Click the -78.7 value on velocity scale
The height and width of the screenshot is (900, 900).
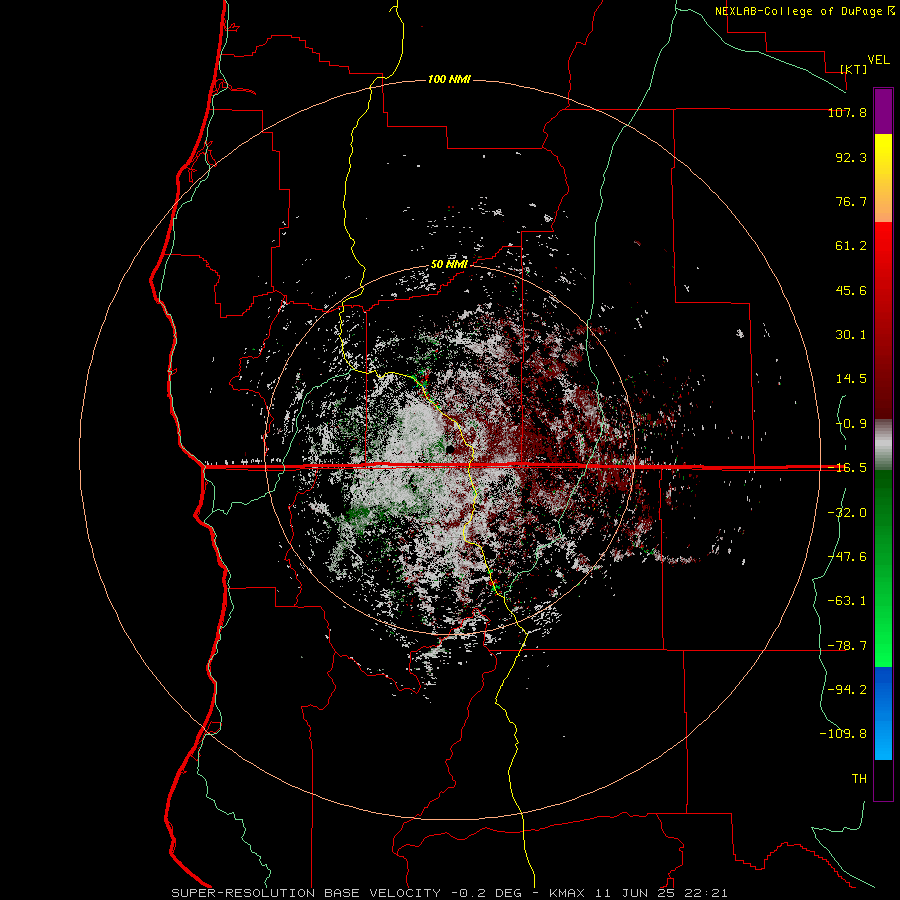pyautogui.click(x=847, y=646)
